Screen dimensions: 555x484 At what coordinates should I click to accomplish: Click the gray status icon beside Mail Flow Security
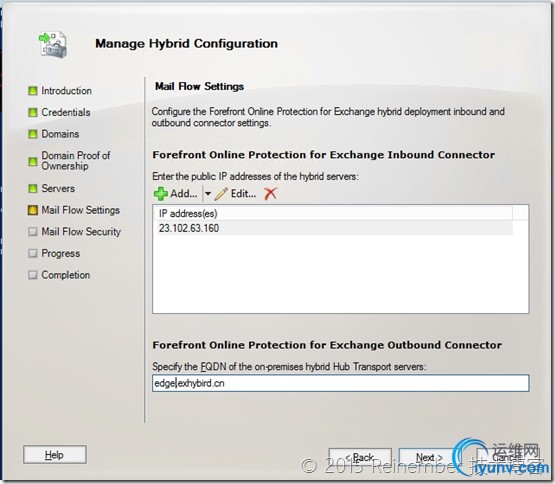(x=33, y=232)
